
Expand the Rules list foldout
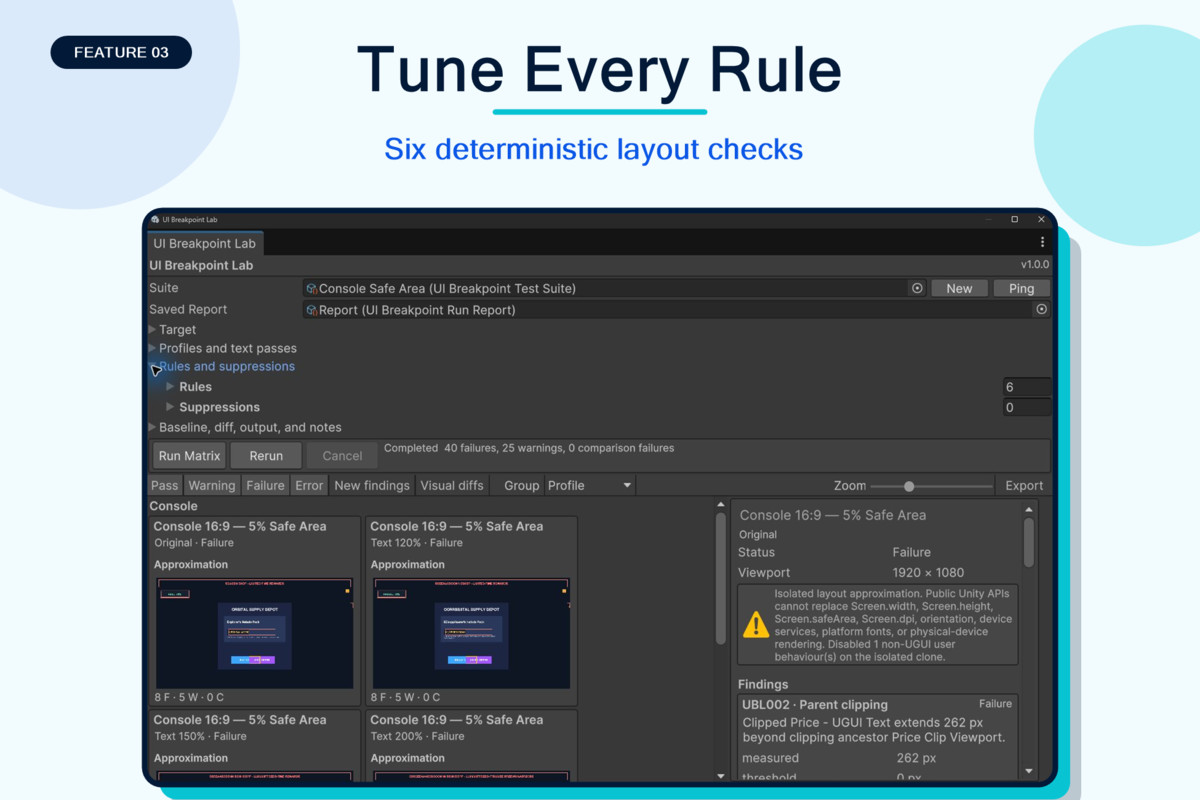point(170,387)
